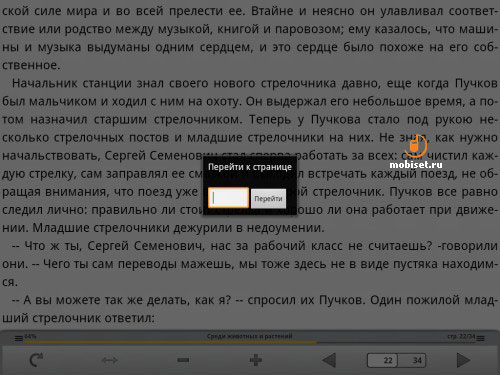Click the 64% progress label
The image size is (500, 375).
30,336
